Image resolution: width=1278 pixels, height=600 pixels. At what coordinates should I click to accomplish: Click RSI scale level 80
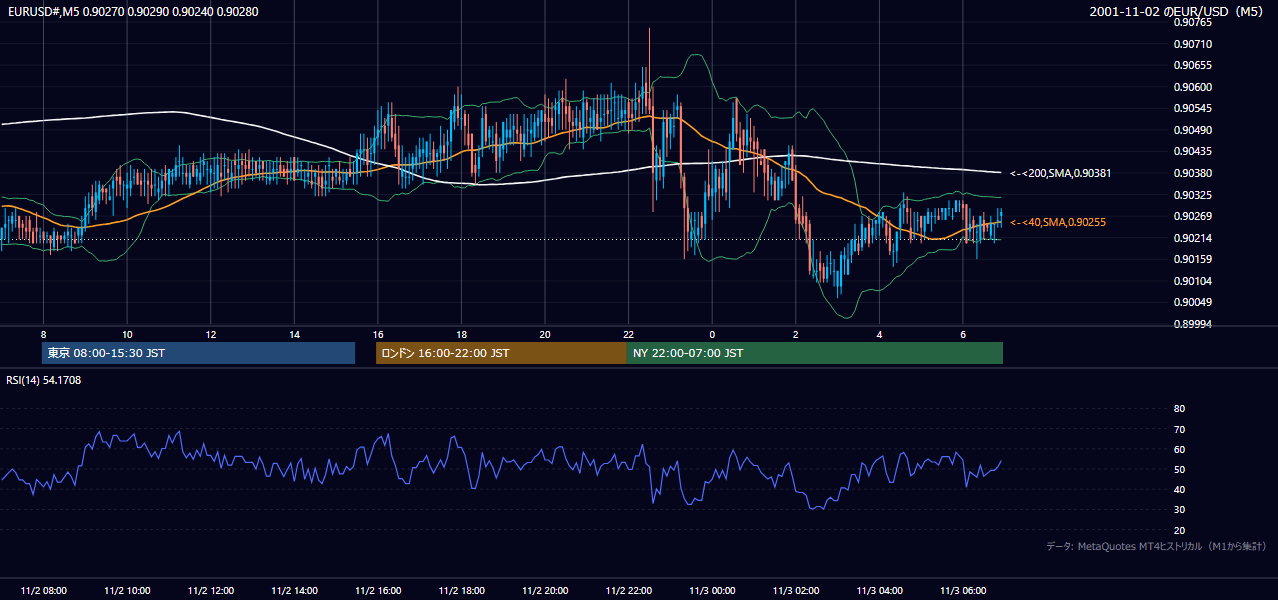click(x=1179, y=409)
